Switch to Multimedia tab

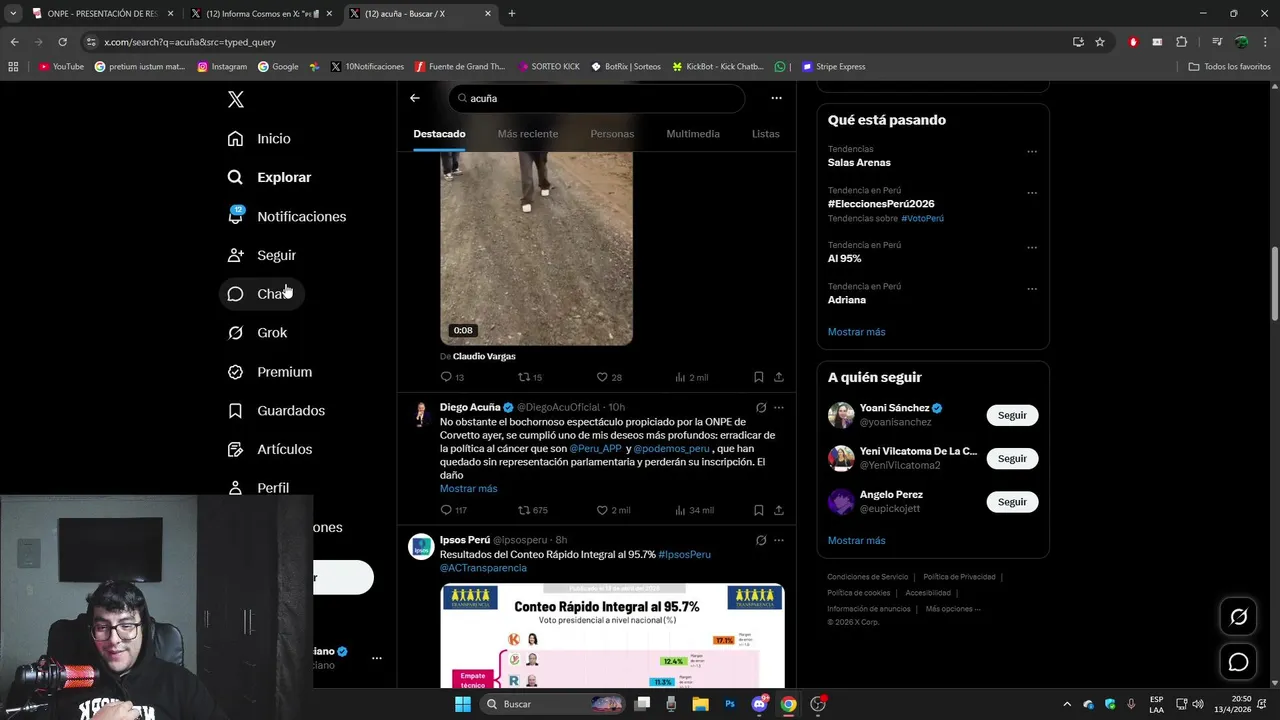[x=693, y=134]
